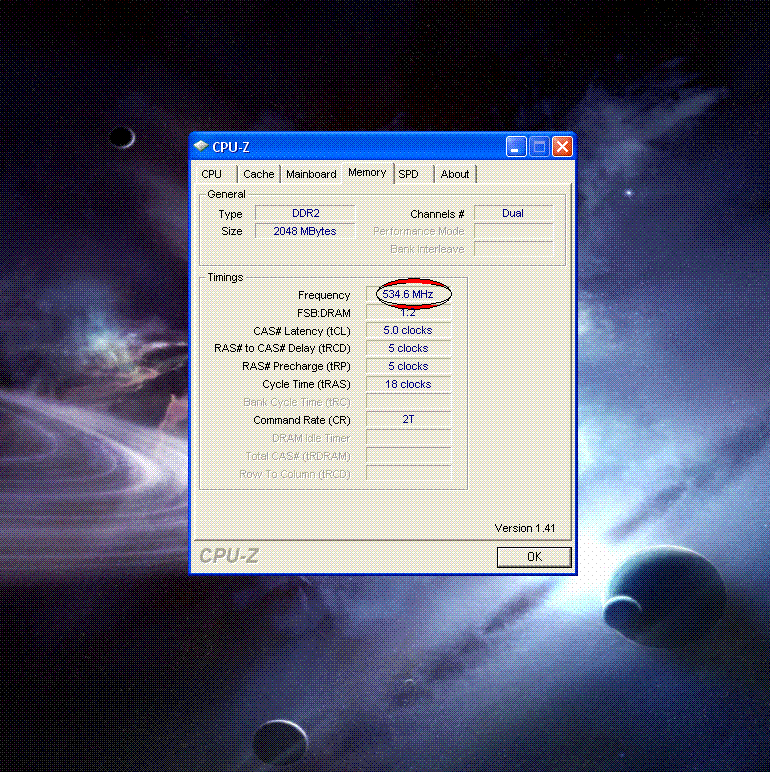Open the Cache tab
This screenshot has width=770, height=776.
[x=258, y=174]
